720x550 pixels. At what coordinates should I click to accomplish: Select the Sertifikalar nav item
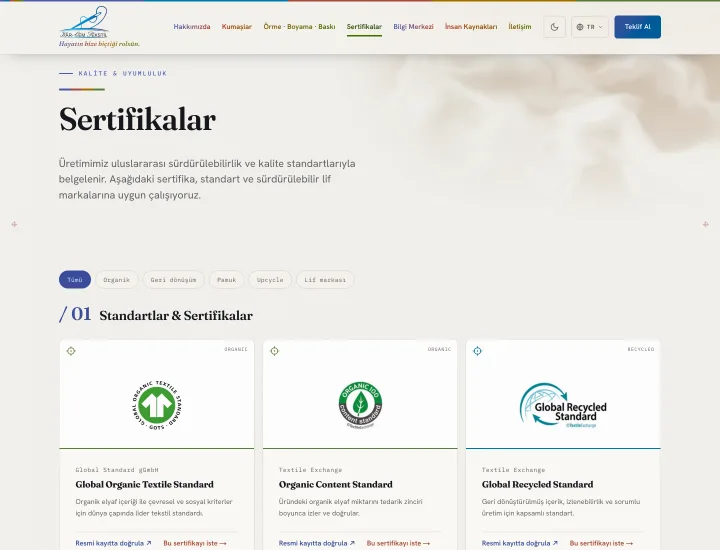tap(364, 27)
